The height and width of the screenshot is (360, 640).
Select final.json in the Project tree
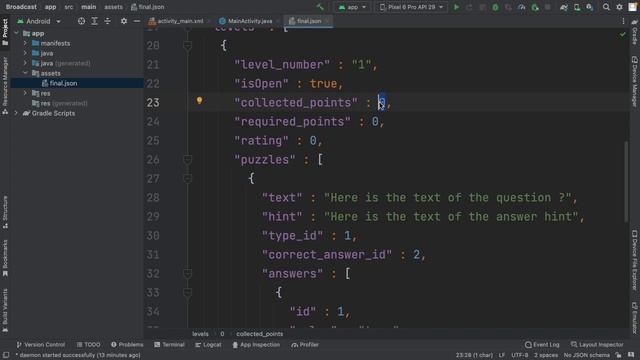click(63, 83)
